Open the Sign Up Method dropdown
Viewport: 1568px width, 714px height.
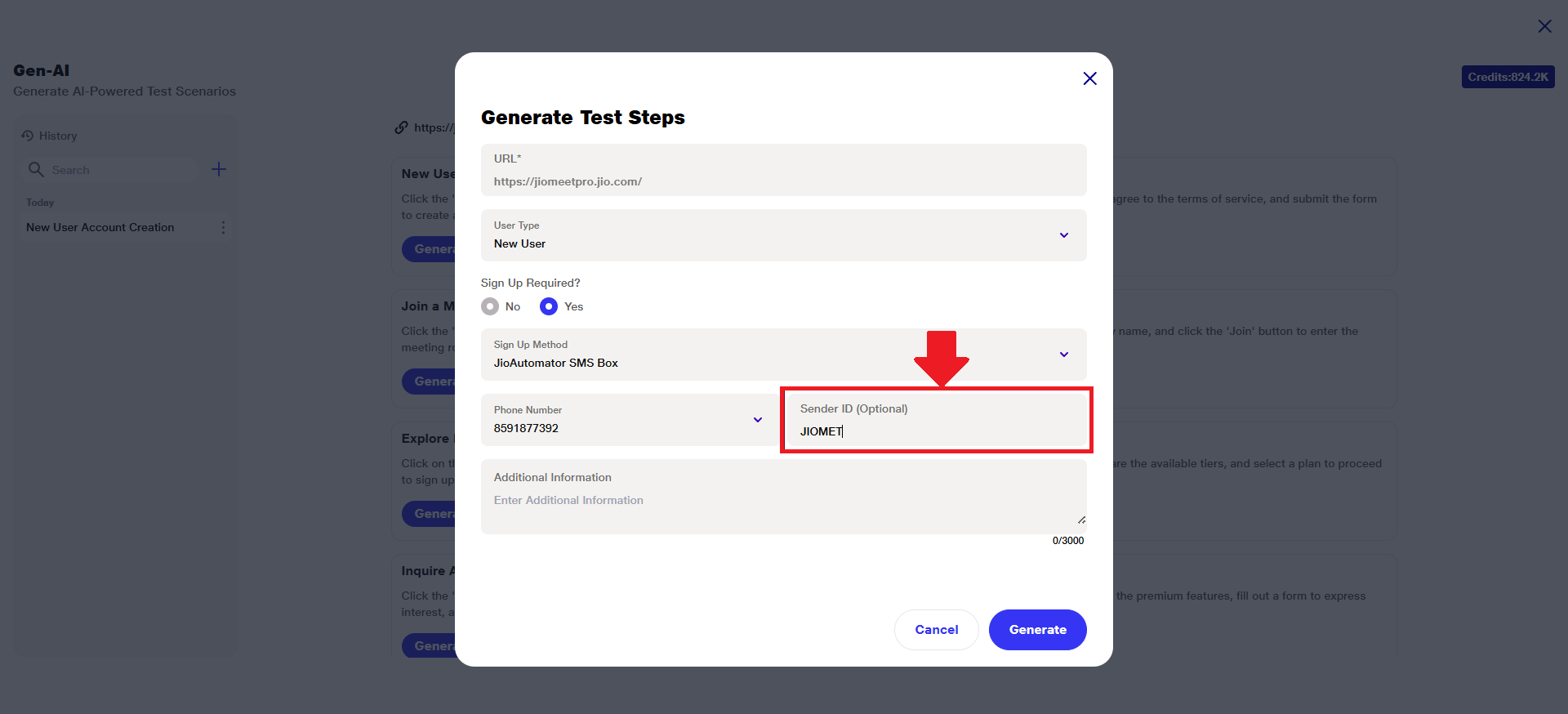[1063, 355]
